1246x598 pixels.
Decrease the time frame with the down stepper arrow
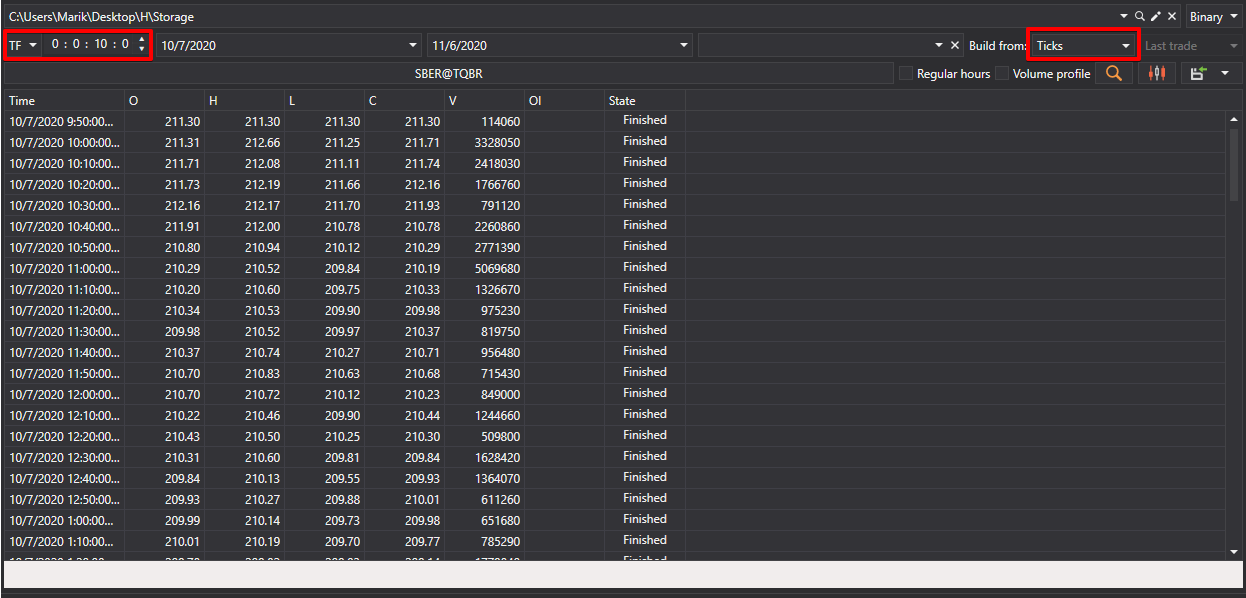pyautogui.click(x=142, y=50)
